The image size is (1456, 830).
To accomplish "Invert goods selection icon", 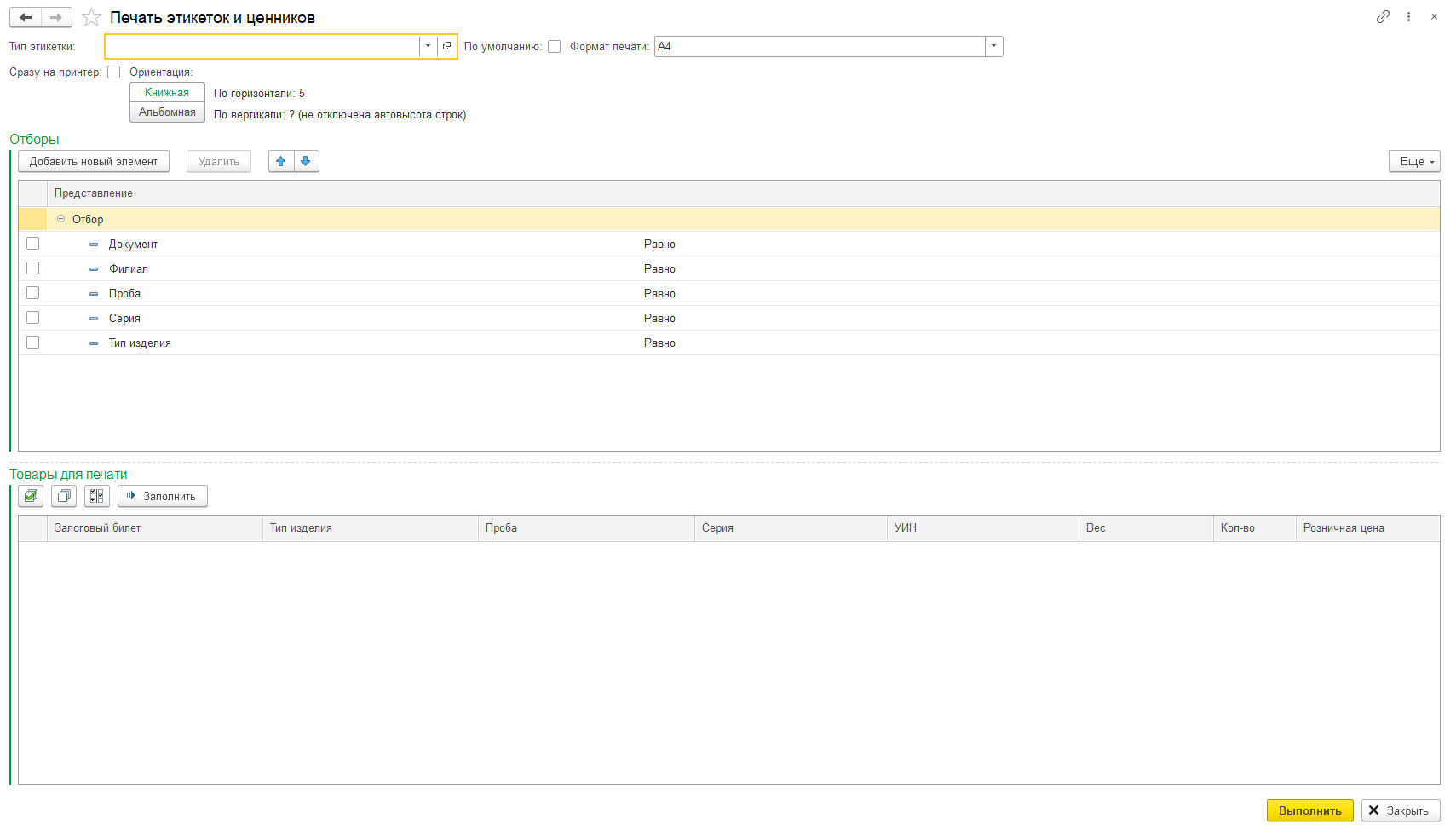I will point(97,496).
